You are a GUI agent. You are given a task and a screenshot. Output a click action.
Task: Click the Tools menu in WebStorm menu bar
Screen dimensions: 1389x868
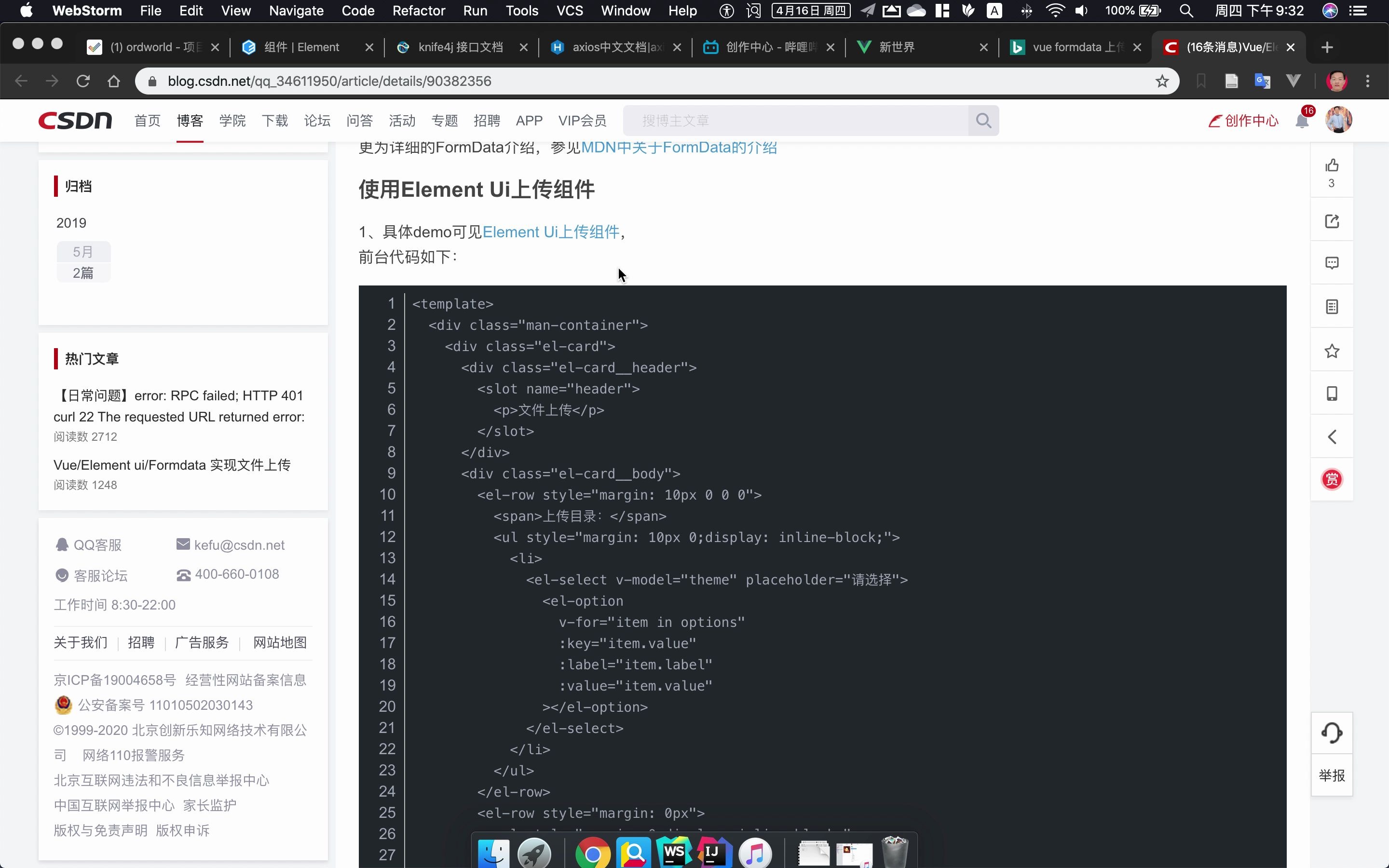click(x=522, y=11)
